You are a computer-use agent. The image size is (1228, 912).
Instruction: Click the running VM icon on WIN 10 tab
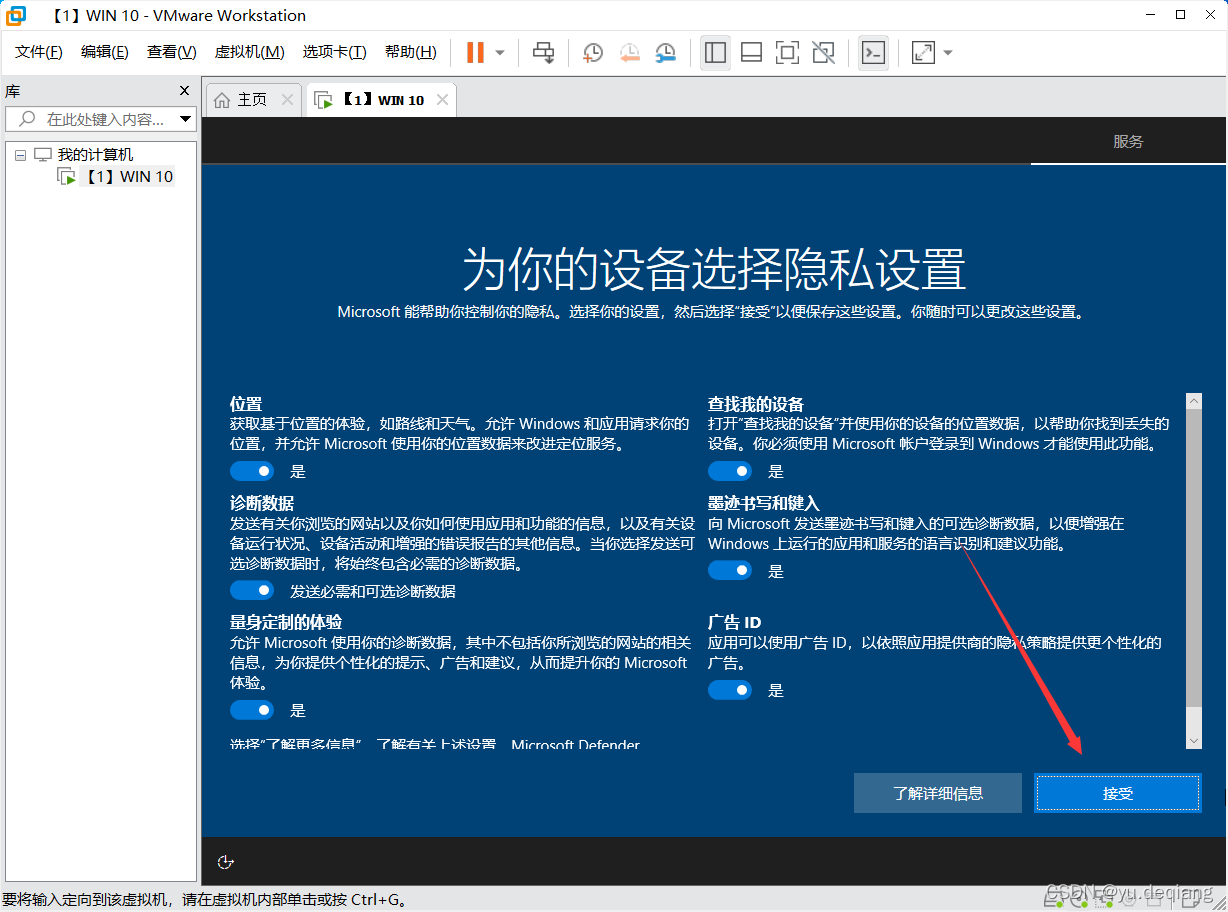tap(323, 100)
